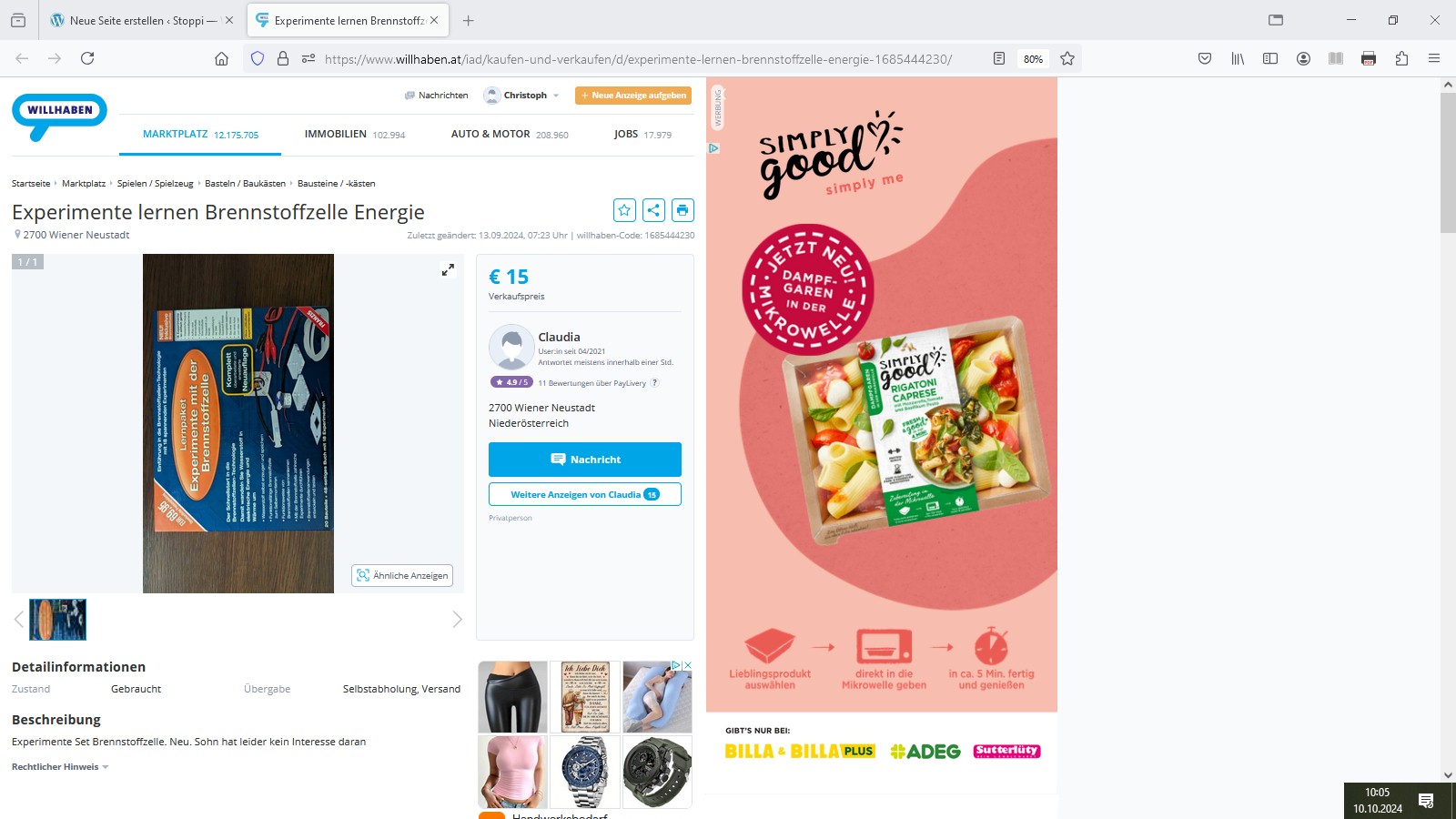Viewport: 1456px width, 819px height.
Task: Switch to the Immobilien tab
Action: 355,135
